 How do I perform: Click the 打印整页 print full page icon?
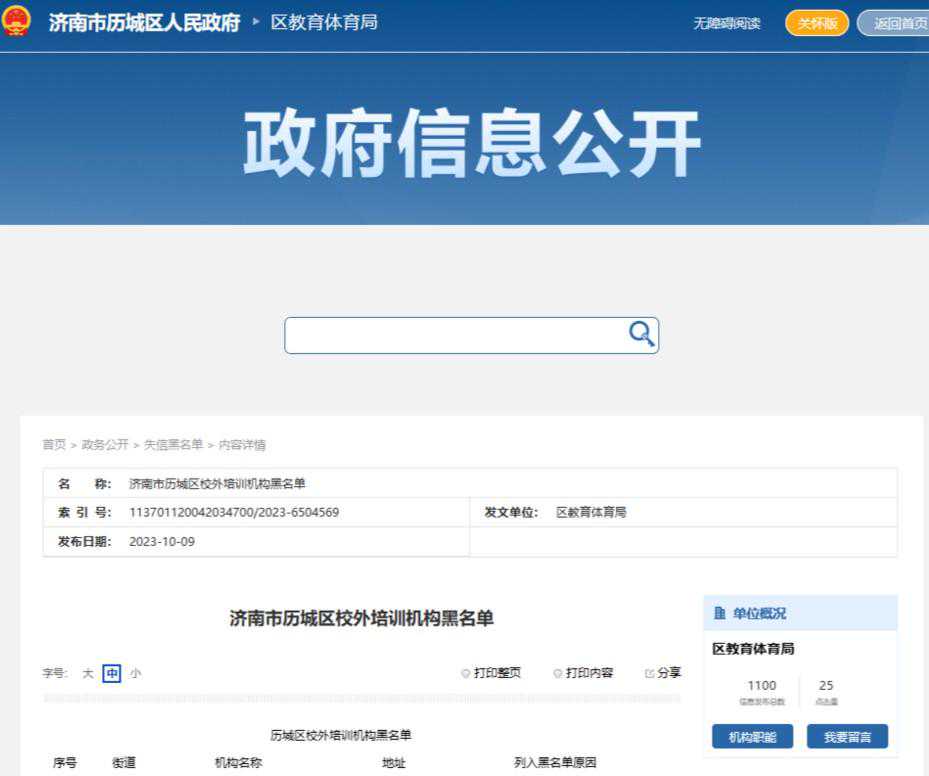(466, 673)
